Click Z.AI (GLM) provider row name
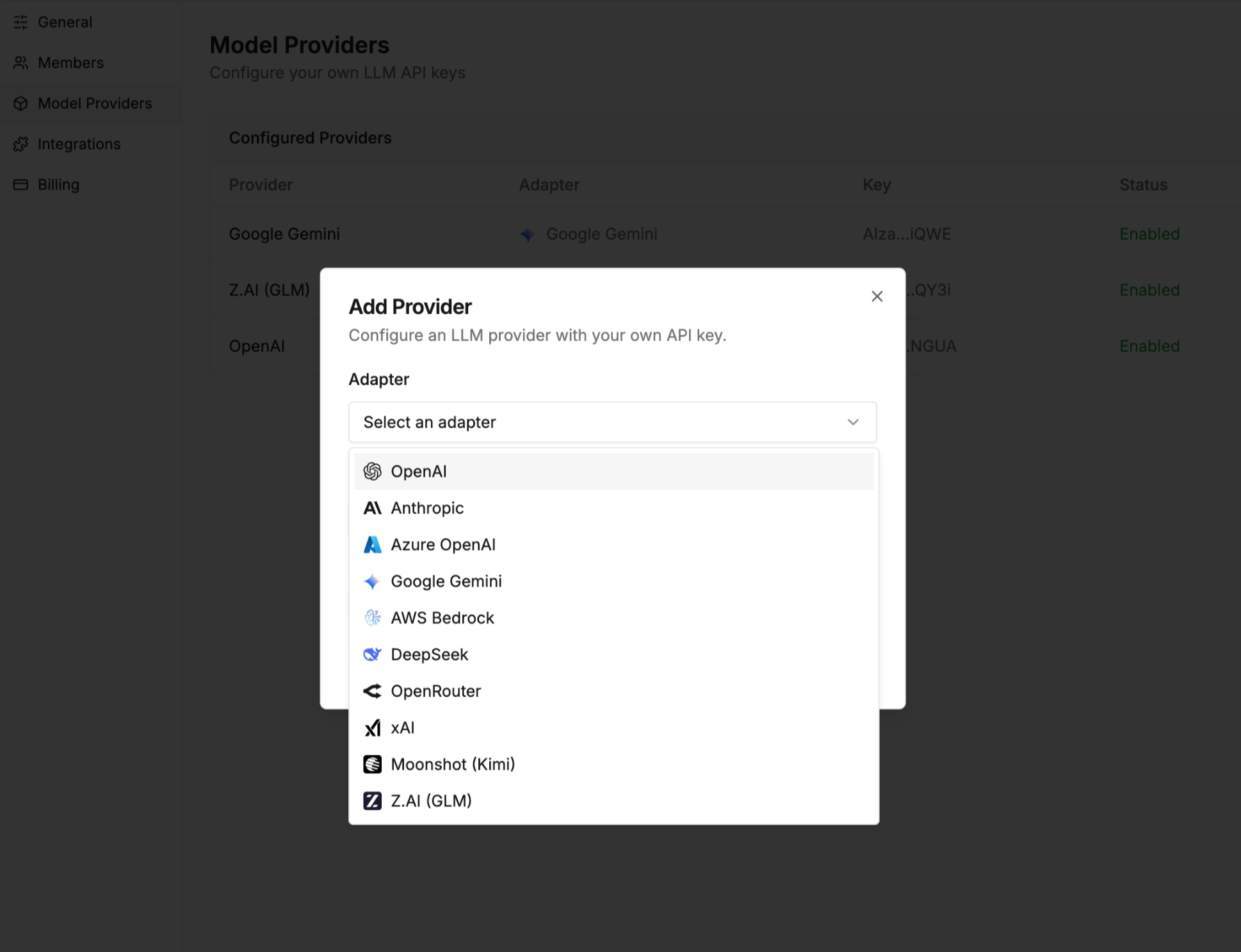The image size is (1241, 952). 269,290
